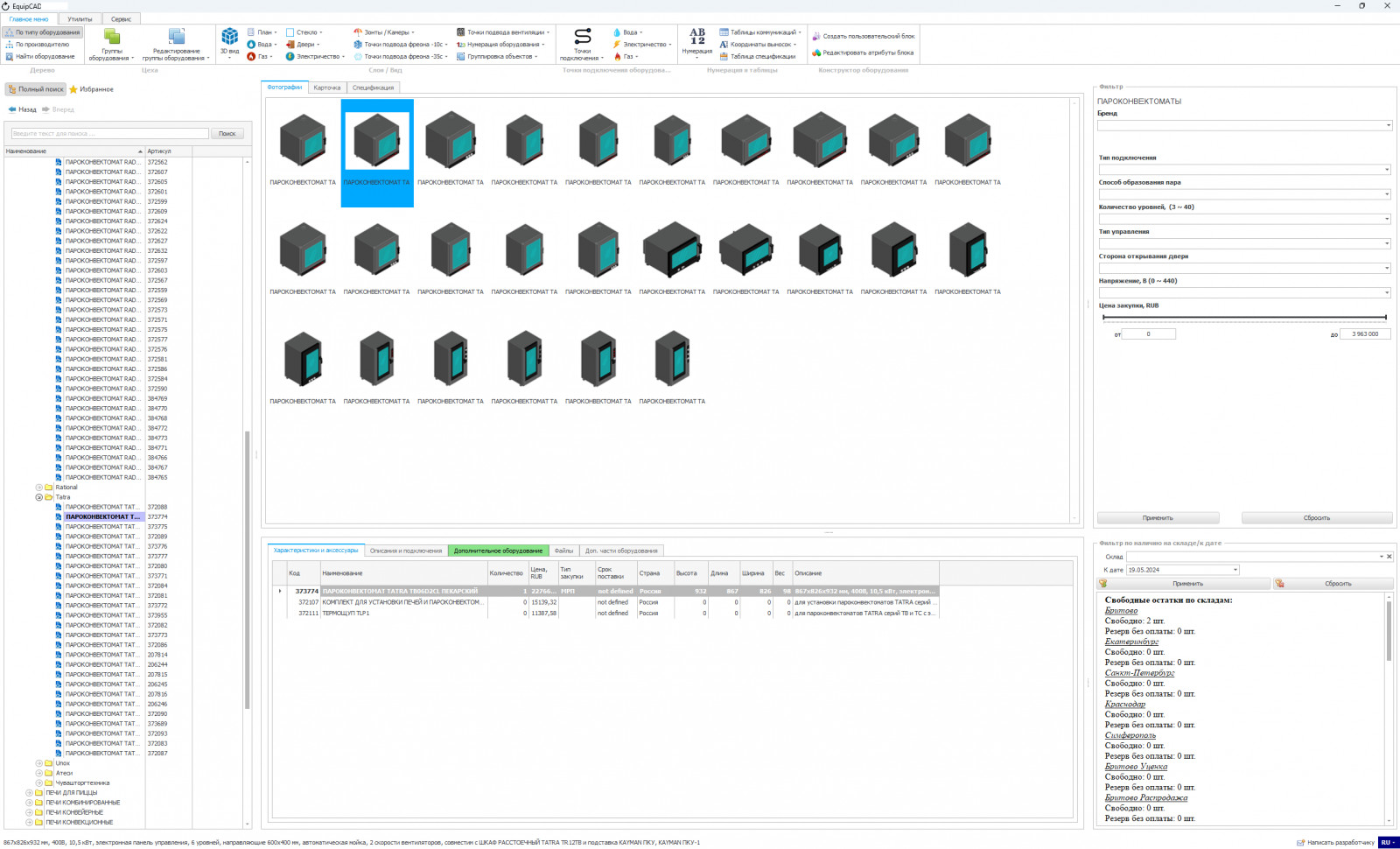Open Избранное favorites
1400x849 pixels.
click(91, 89)
